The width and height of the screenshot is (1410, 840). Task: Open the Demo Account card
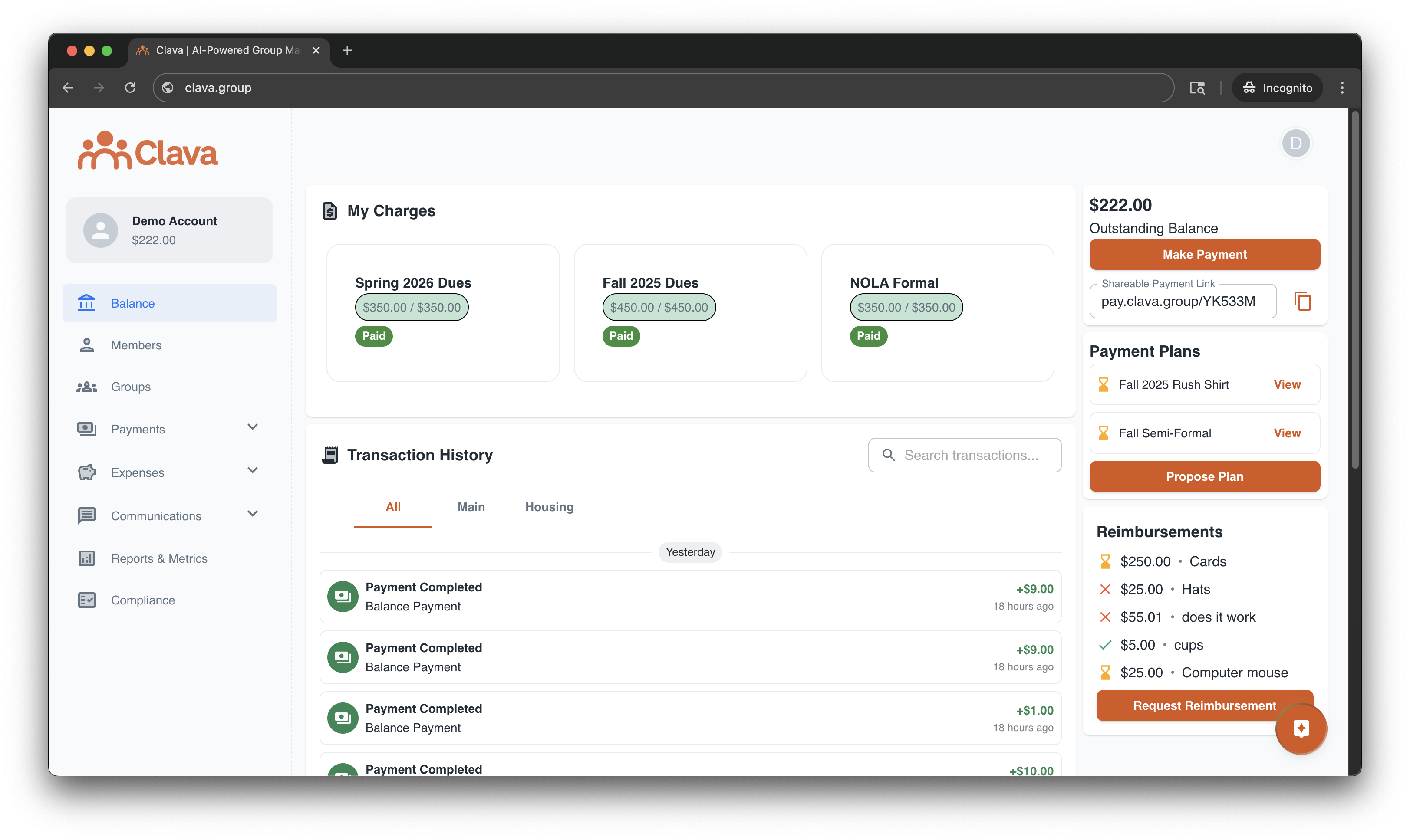pyautogui.click(x=170, y=230)
